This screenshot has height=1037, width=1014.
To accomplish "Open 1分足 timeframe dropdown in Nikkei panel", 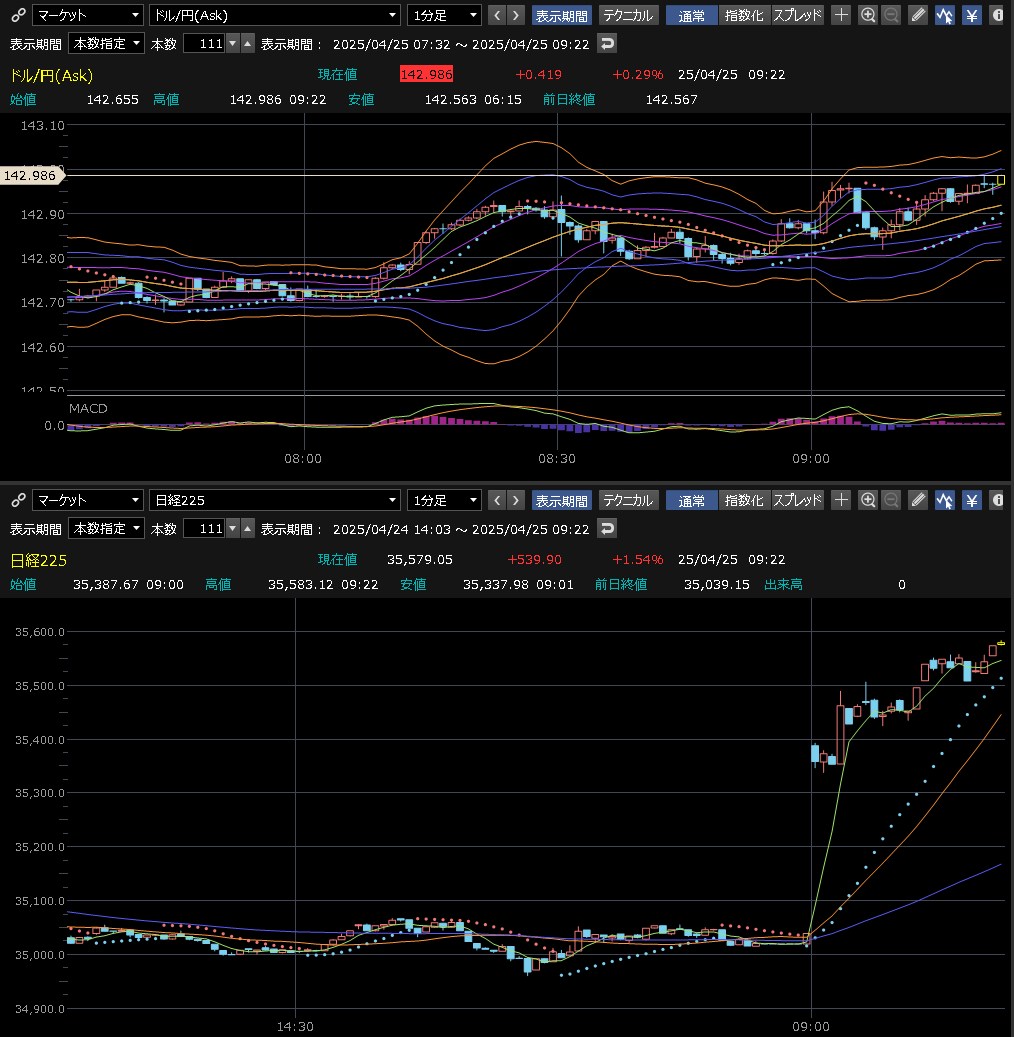I will click(x=444, y=500).
